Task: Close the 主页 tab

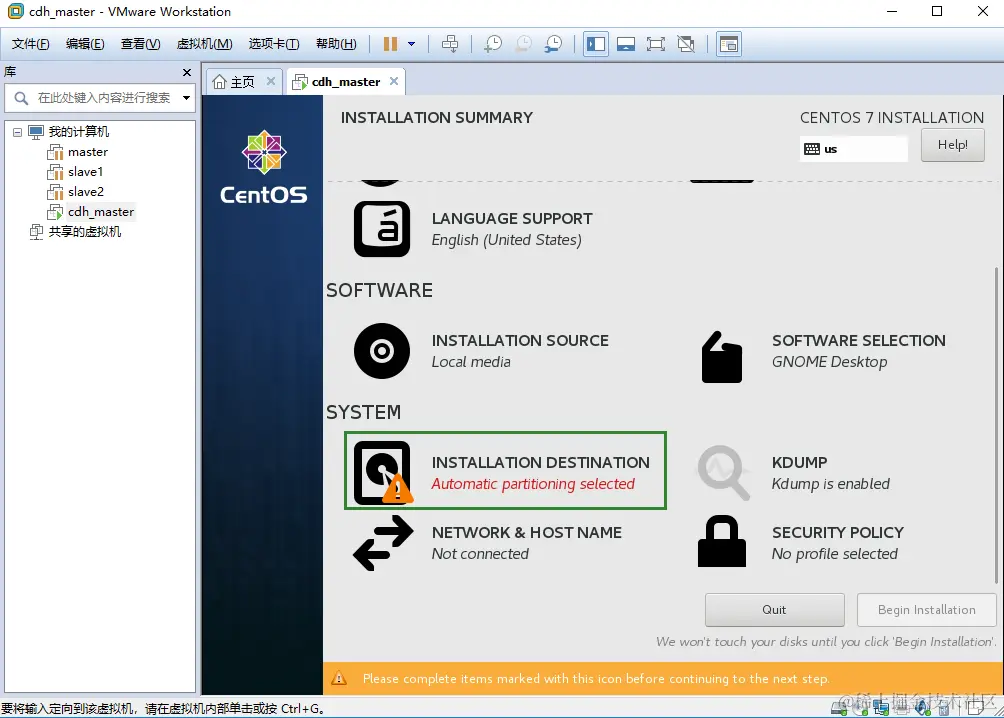Action: pyautogui.click(x=271, y=81)
